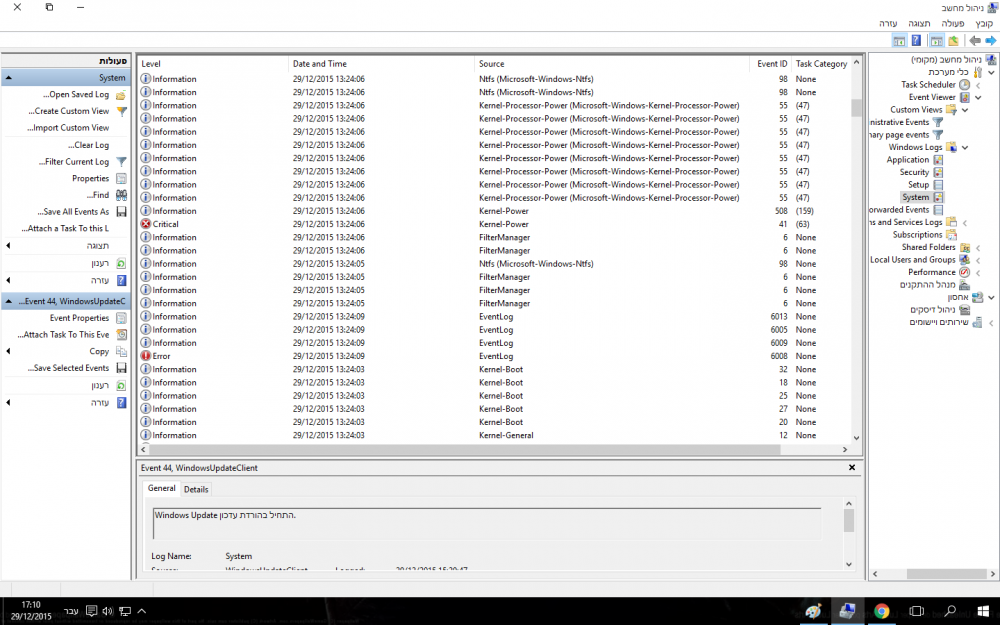Click the Save Selected Events disk icon
Screen dimensions: 1000x625
point(121,368)
